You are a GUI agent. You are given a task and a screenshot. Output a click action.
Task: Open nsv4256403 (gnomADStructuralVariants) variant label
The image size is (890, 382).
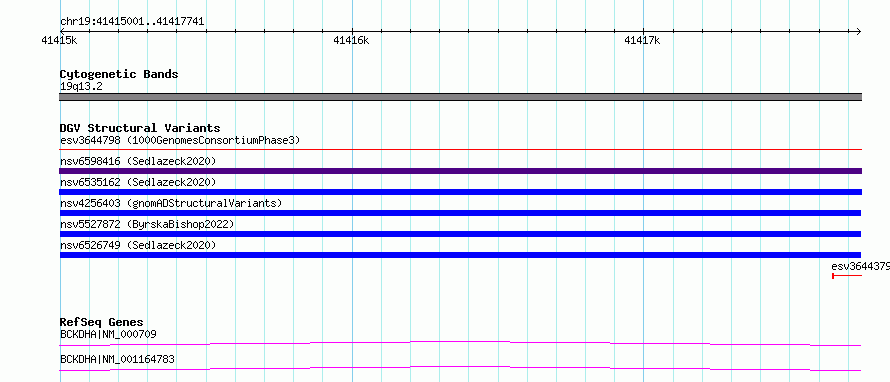tap(171, 203)
